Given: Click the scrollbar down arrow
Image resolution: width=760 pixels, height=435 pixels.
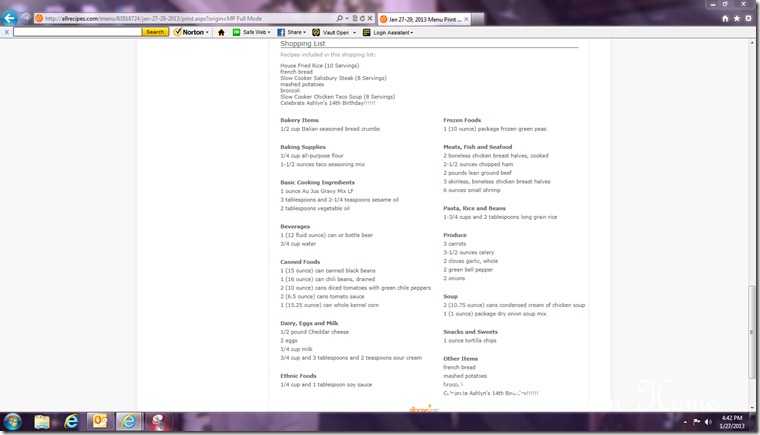Looking at the screenshot, I should pyautogui.click(x=752, y=408).
